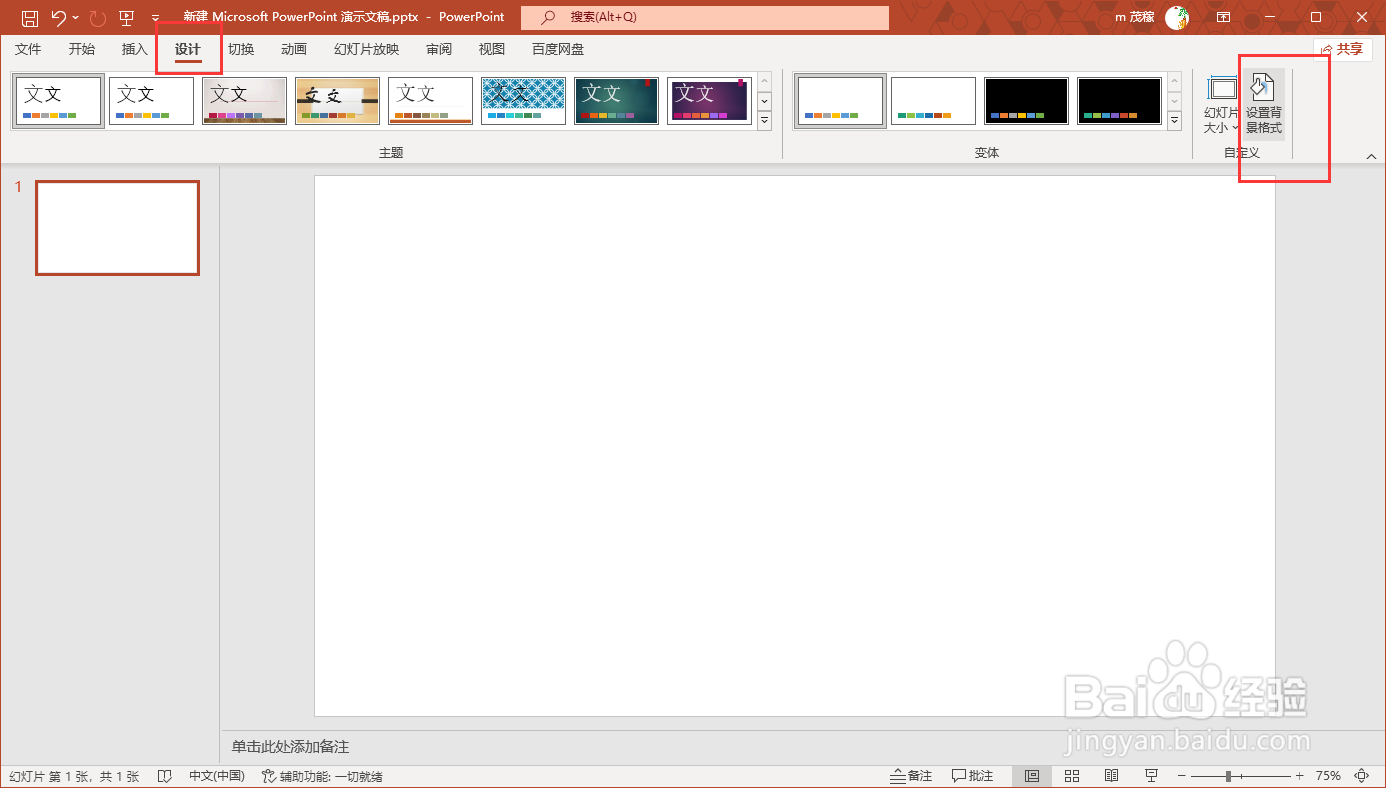Select the last black variant thumbnail
This screenshot has width=1386, height=788.
coord(1119,101)
